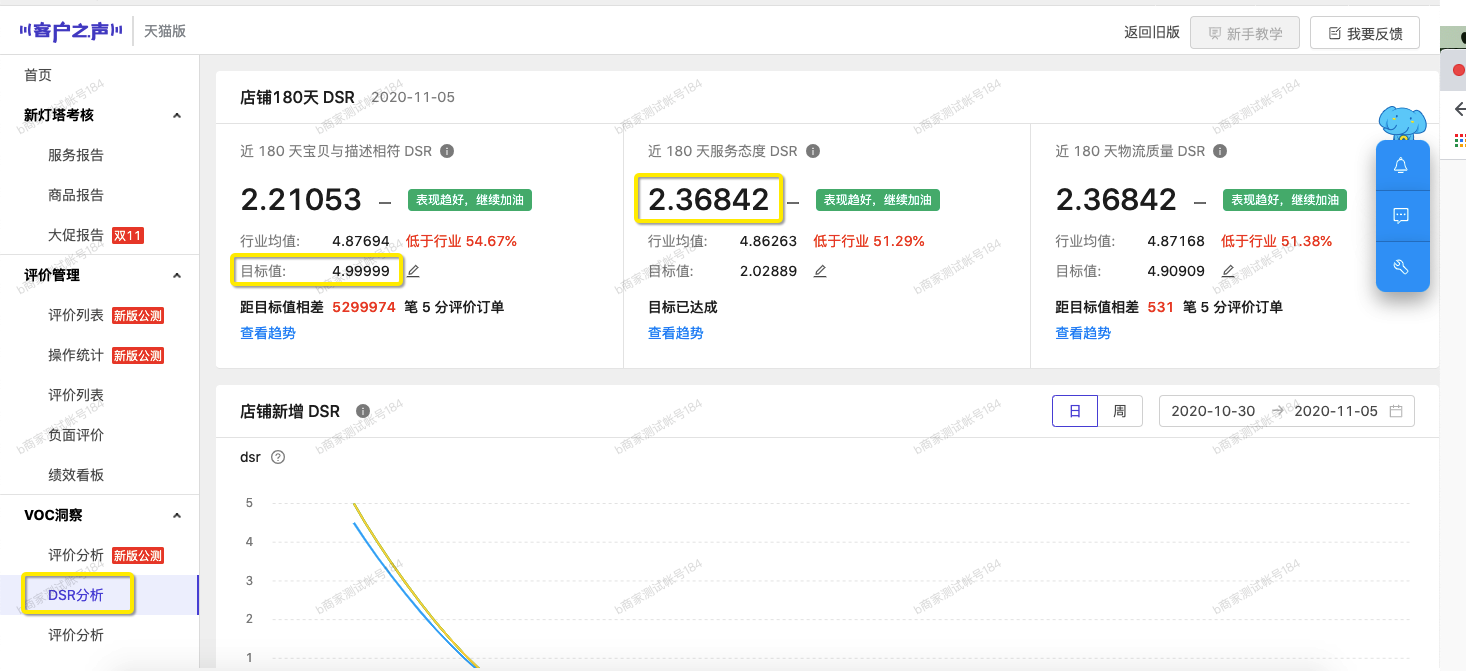The width and height of the screenshot is (1466, 671).
Task: Open the date range picker starting 2020-10-30
Action: tap(1286, 411)
